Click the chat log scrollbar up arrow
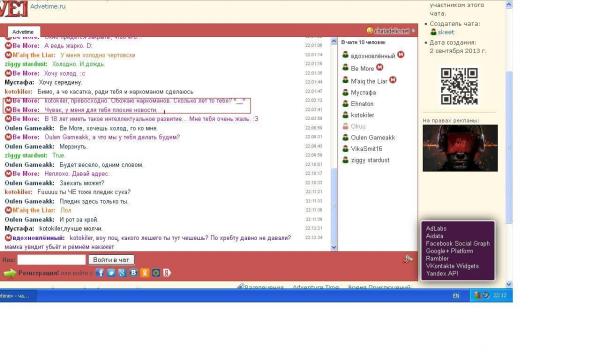This screenshot has width=600, height=360. coord(333,41)
